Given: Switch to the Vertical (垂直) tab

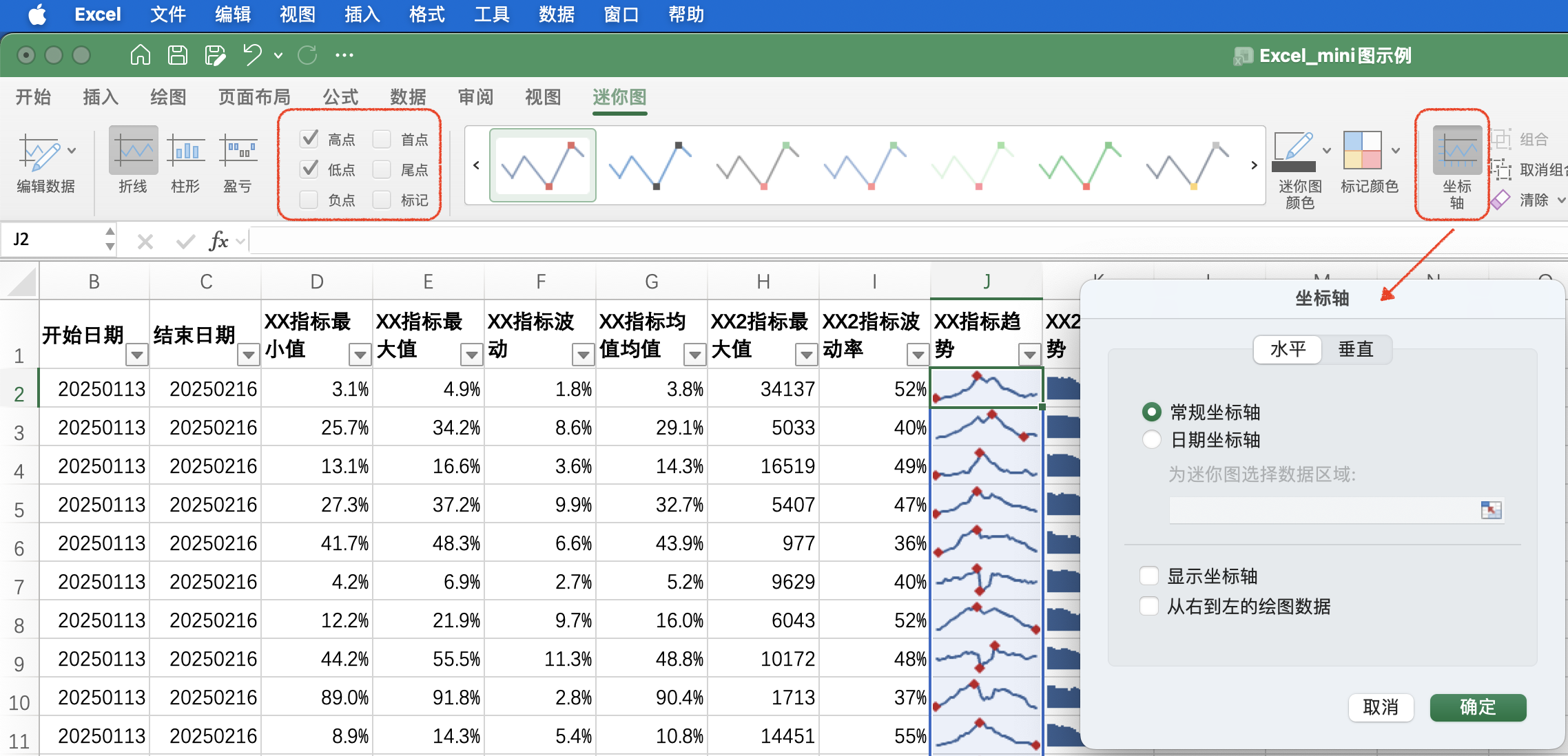Looking at the screenshot, I should pyautogui.click(x=1355, y=349).
